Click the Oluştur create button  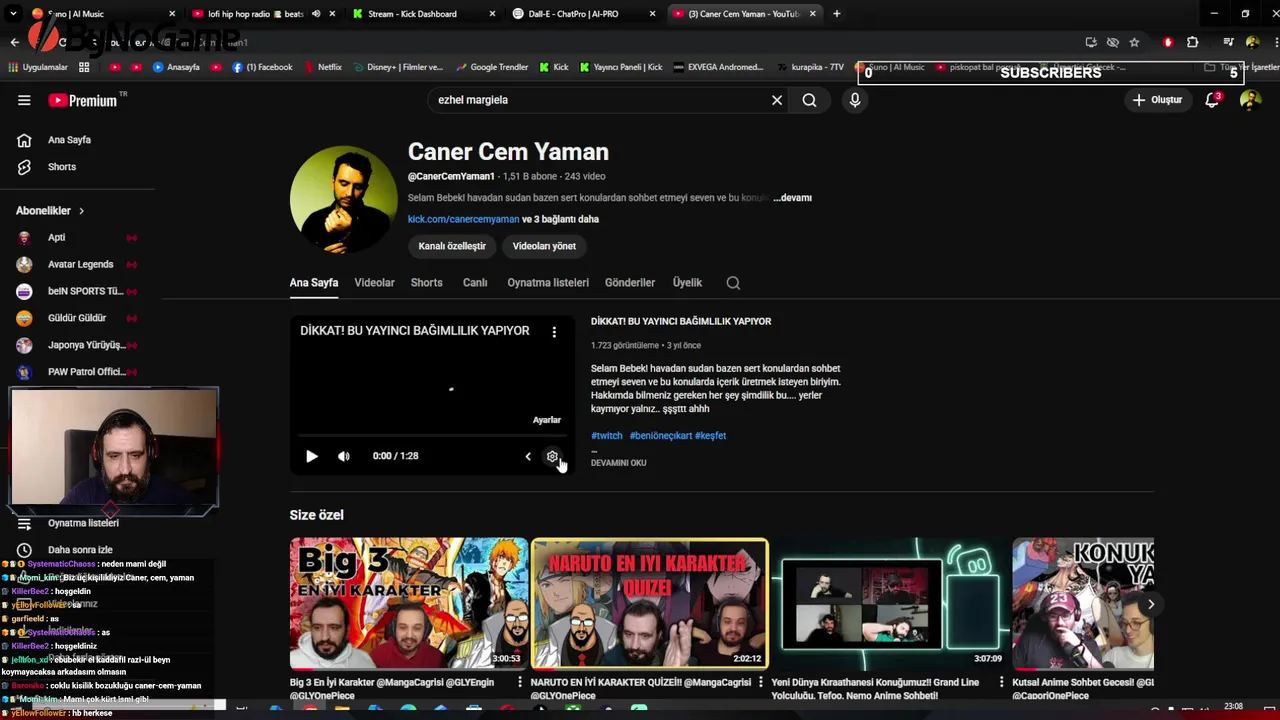click(x=1157, y=100)
